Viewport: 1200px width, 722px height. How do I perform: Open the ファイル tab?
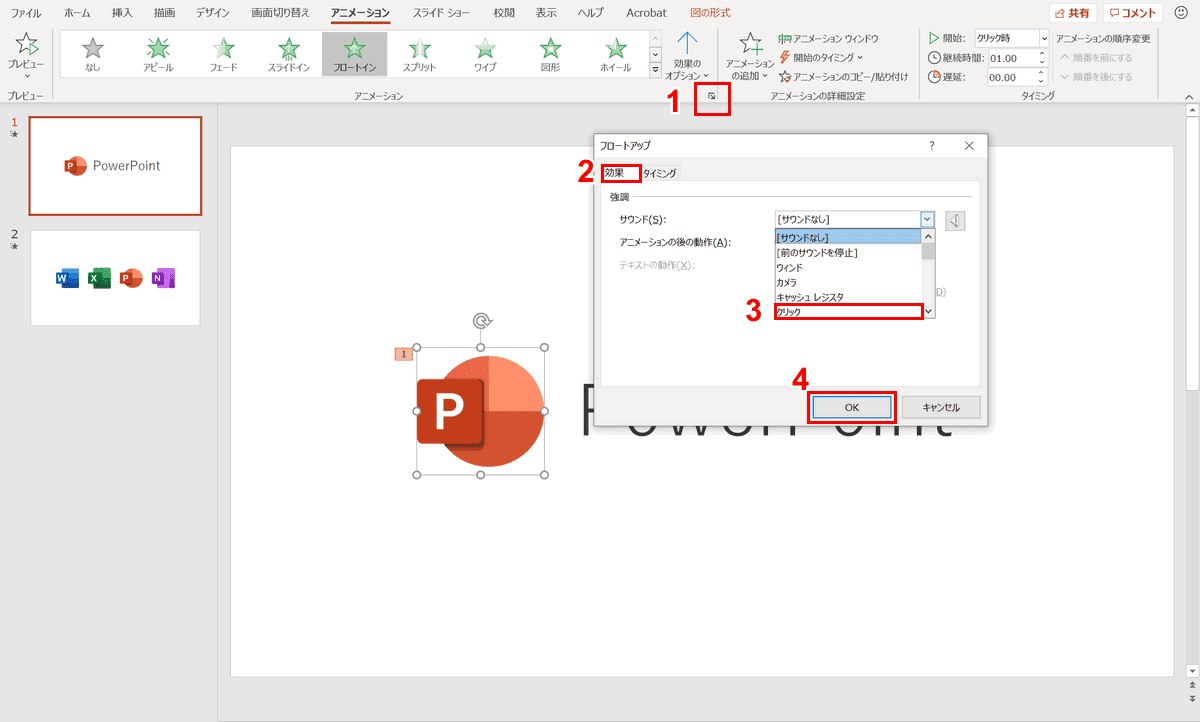[26, 13]
